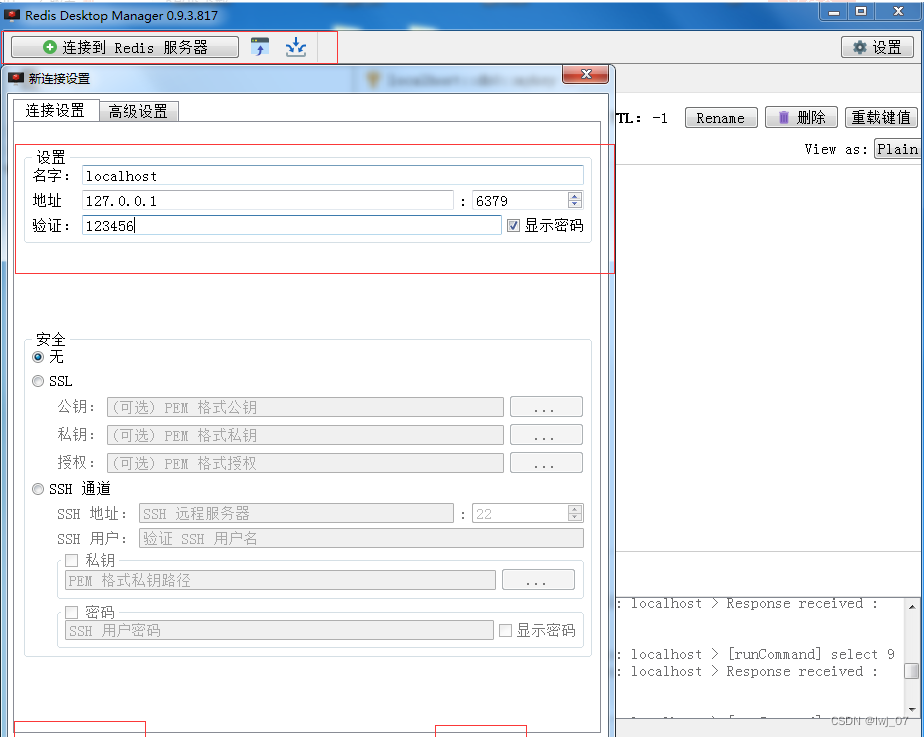Click the auth password field containing 123456
924x737 pixels.
tap(292, 226)
